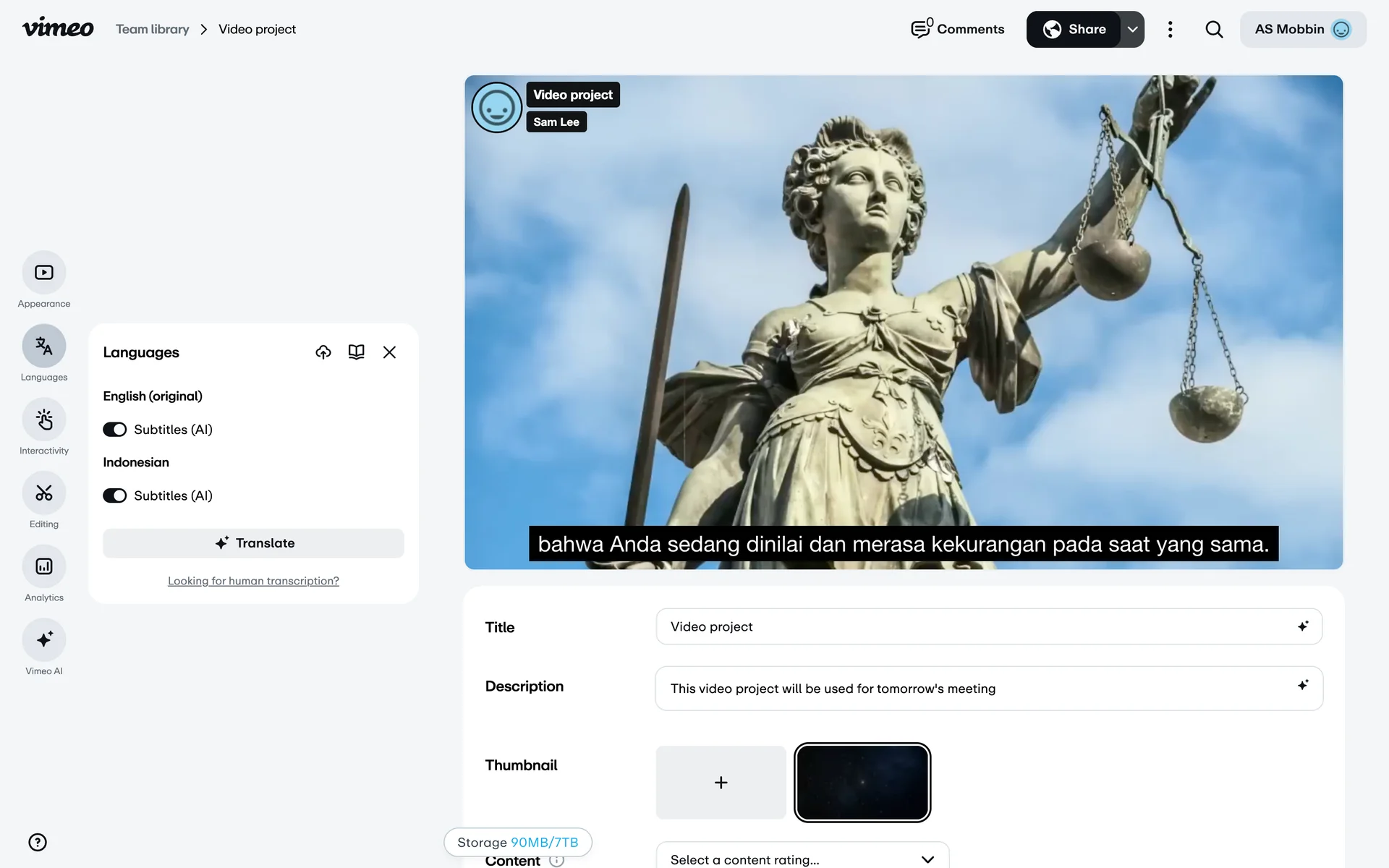Open the Analytics sidebar panel
The height and width of the screenshot is (868, 1389).
pyautogui.click(x=44, y=566)
